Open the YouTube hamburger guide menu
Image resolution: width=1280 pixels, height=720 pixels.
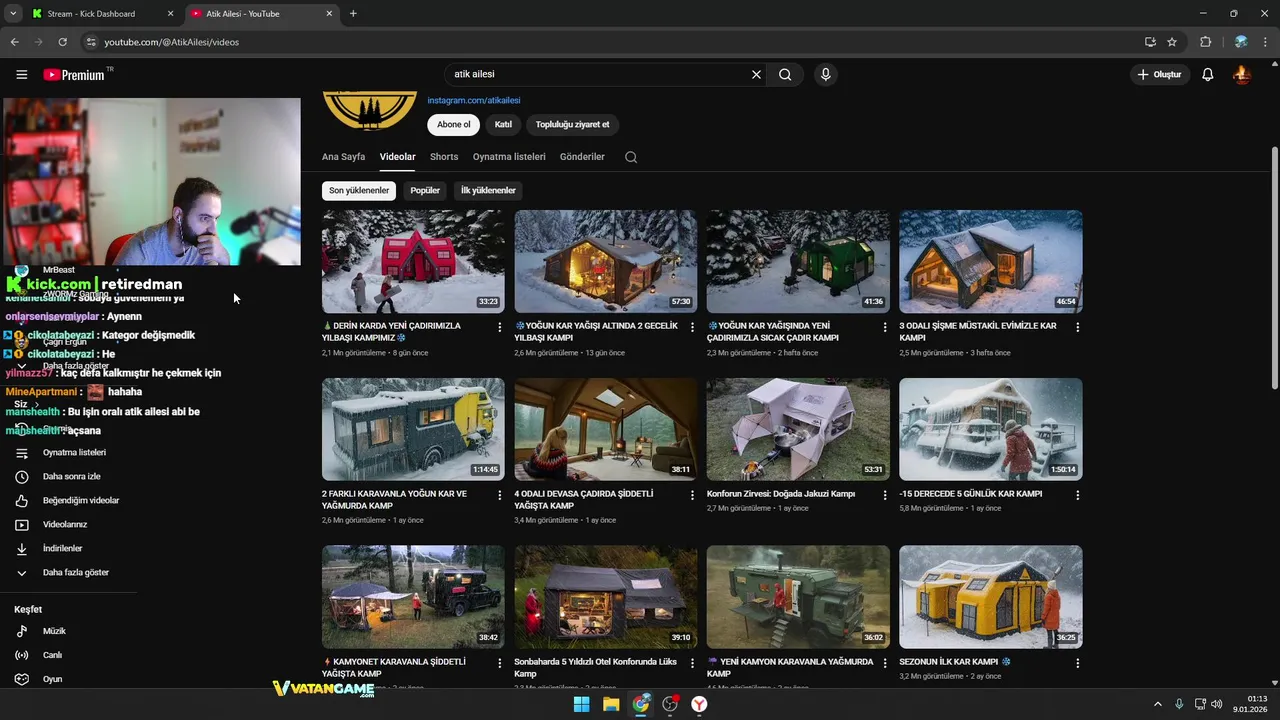(x=21, y=74)
